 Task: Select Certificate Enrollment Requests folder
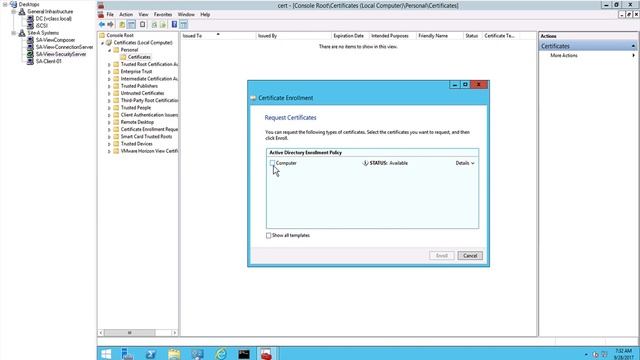pos(149,129)
